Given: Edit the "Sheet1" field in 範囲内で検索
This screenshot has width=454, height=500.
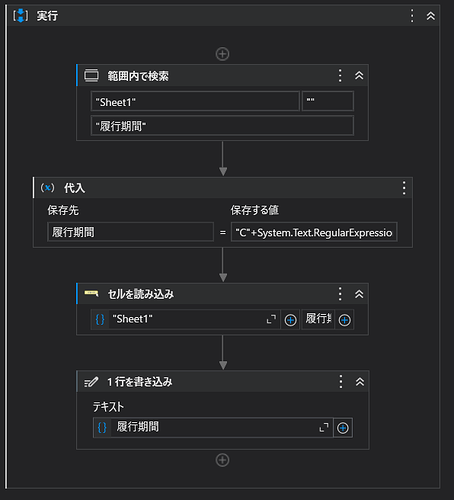Looking at the screenshot, I should point(195,101).
